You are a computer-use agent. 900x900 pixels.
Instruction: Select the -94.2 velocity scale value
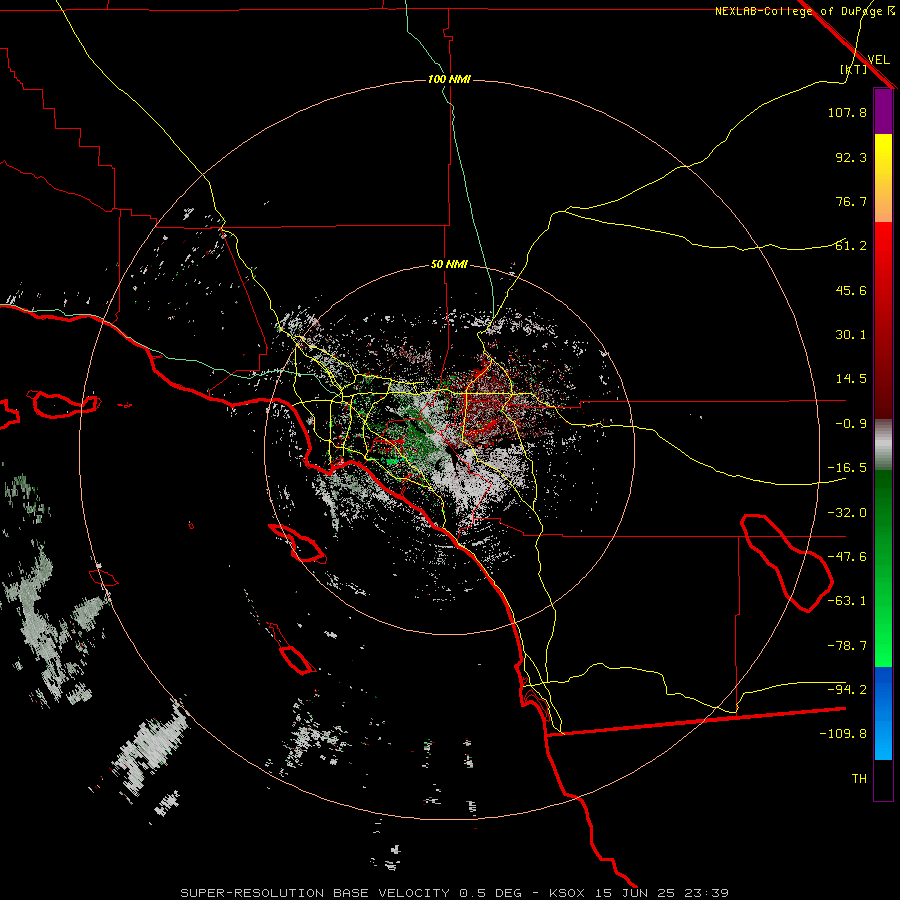(847, 690)
